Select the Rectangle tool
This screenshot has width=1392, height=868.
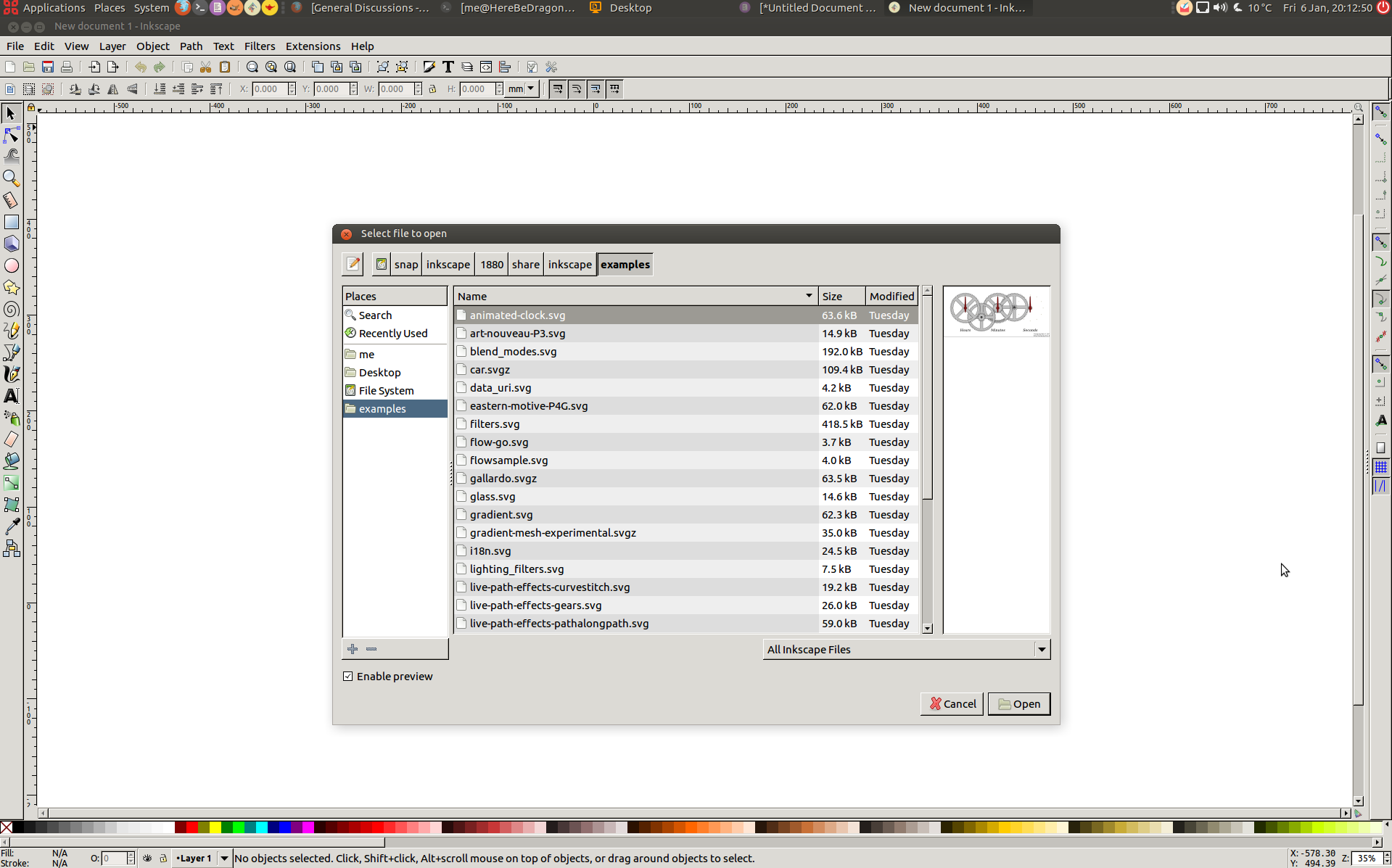[12, 222]
